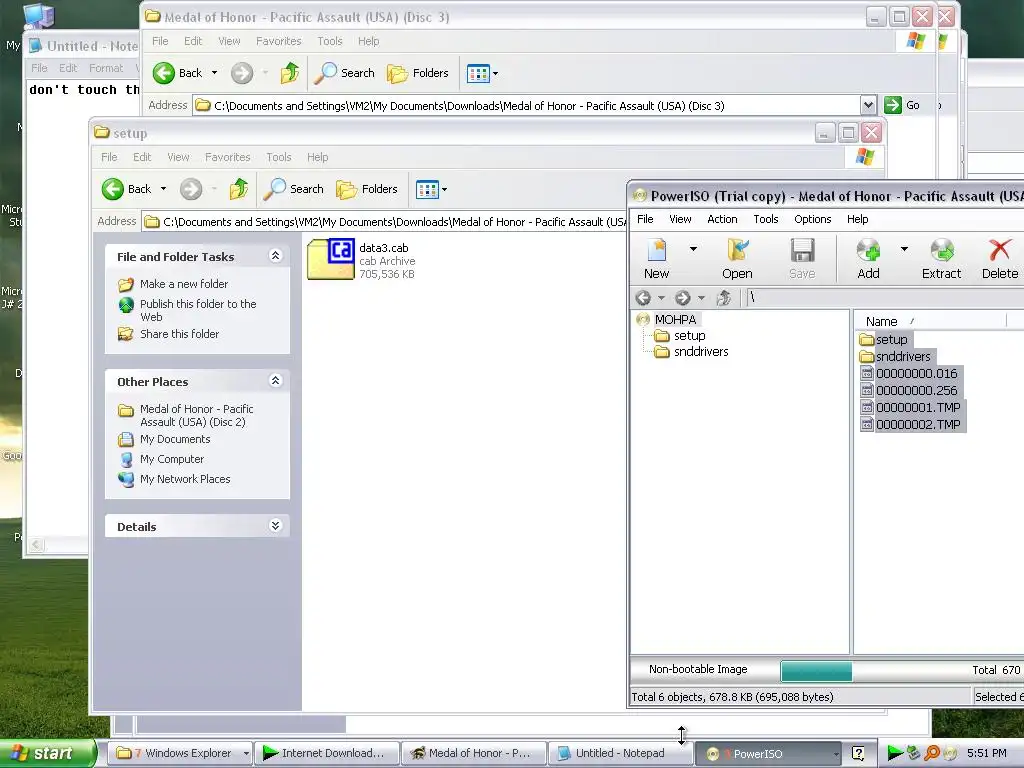Expand the Details panel

tap(276, 526)
